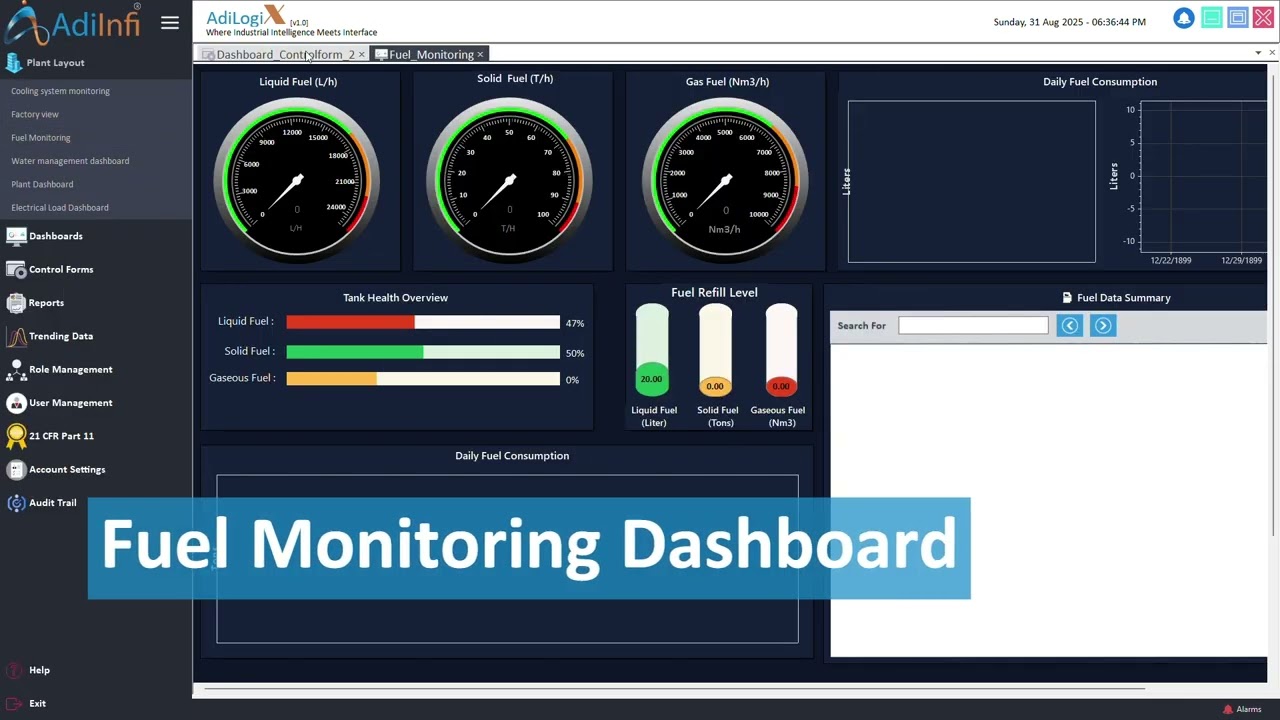The image size is (1280, 720).
Task: Click the Liquid Fuel (L/h) gauge
Action: click(297, 182)
